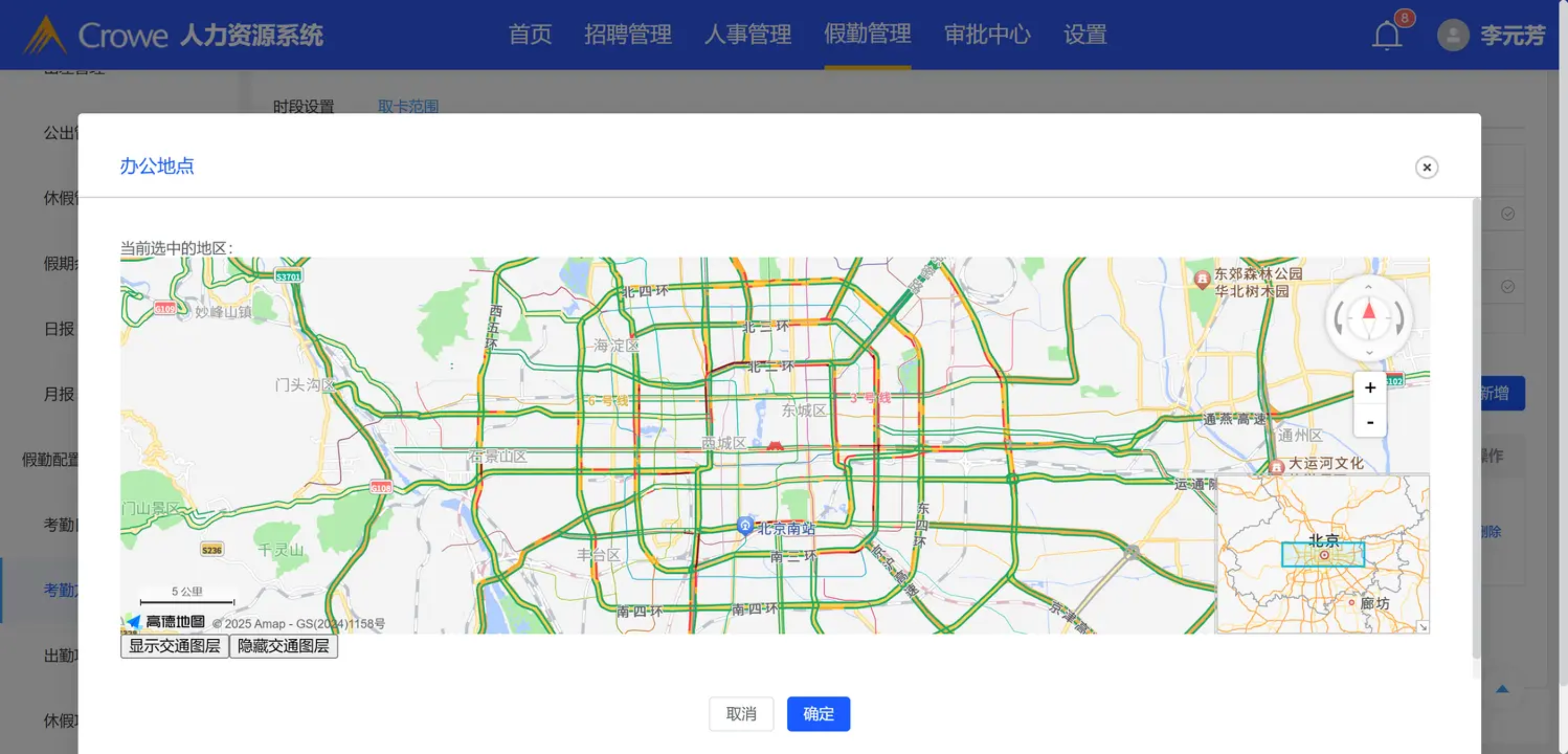Image resolution: width=1568 pixels, height=754 pixels.
Task: Hide the traffic layer
Action: 283,646
